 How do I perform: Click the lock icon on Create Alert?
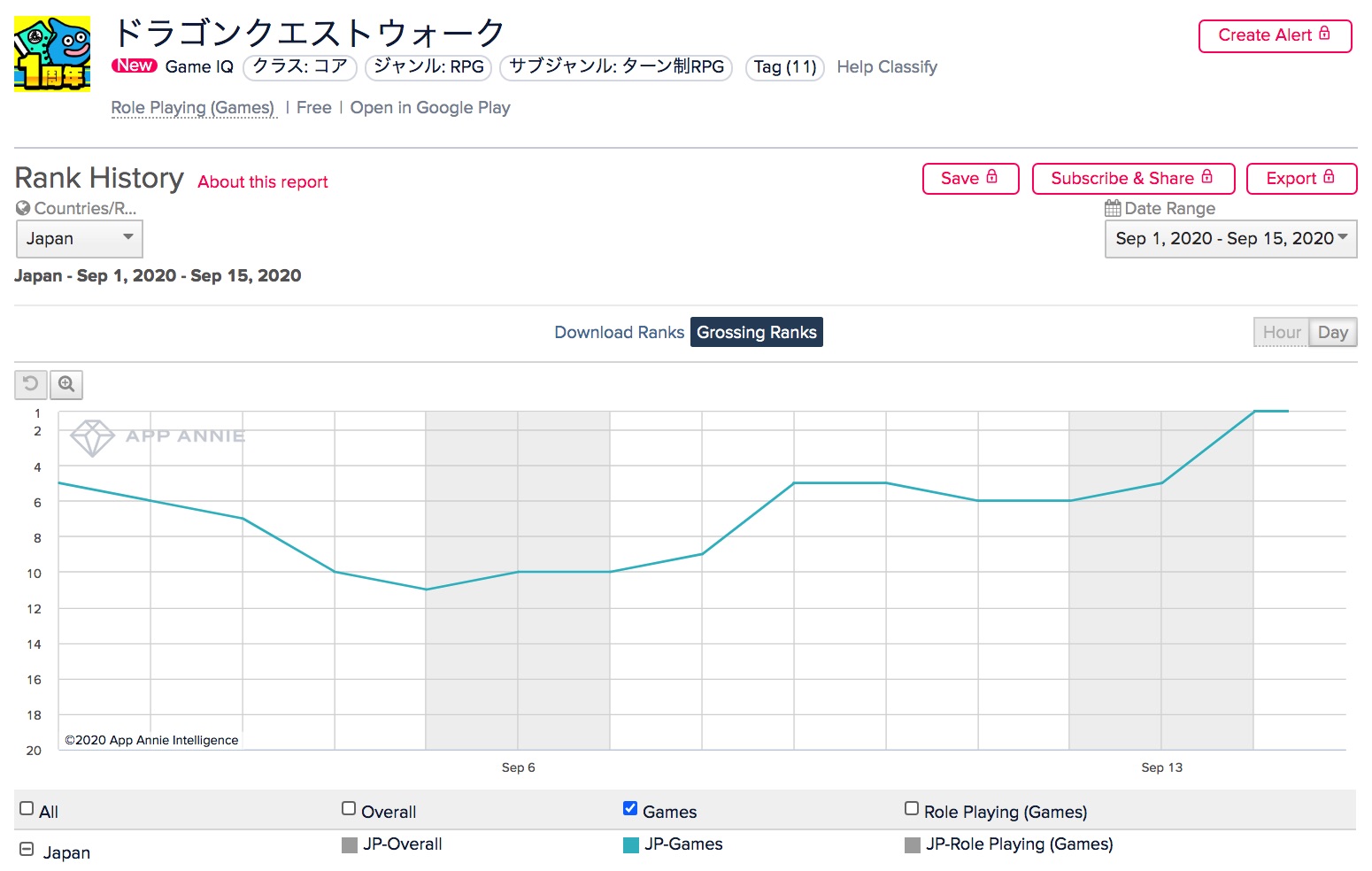[1324, 34]
